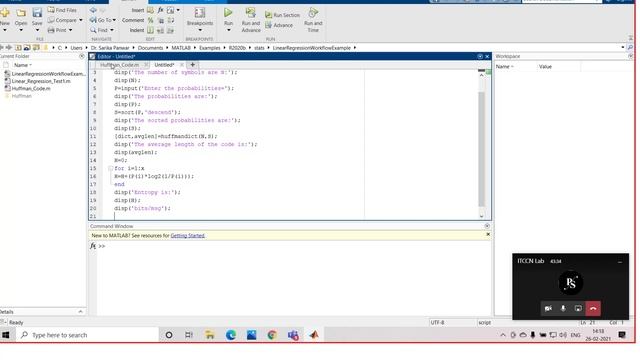Click the Breakpoints icon
Viewport: 640px width, 360px height.
pyautogui.click(x=200, y=13)
